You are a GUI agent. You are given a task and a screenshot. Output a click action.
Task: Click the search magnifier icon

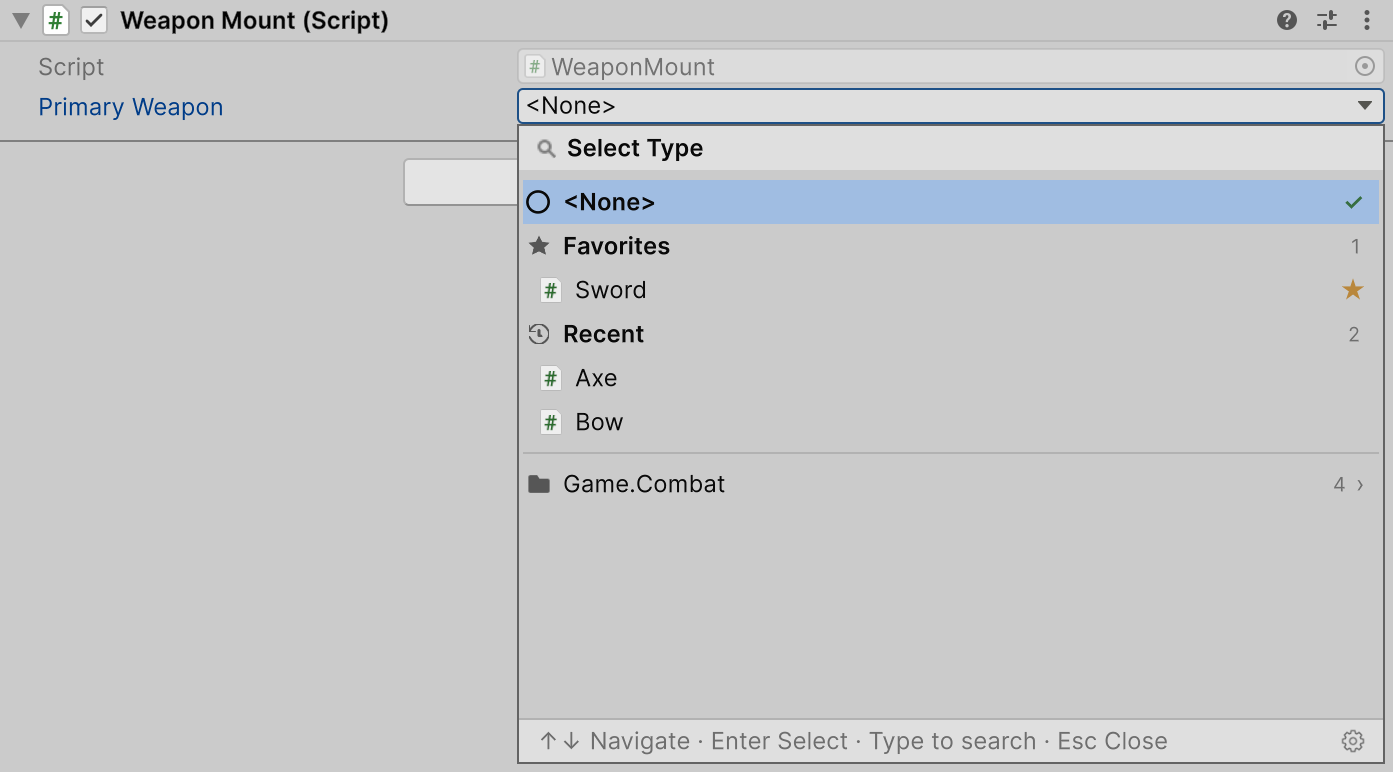[546, 149]
